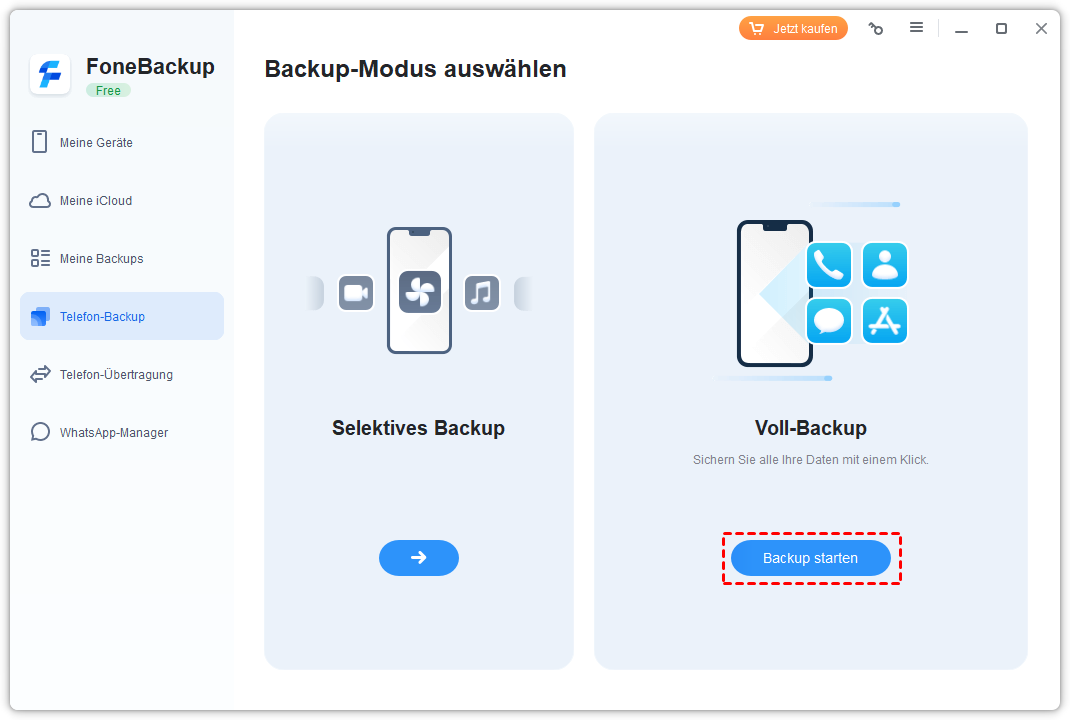The height and width of the screenshot is (720, 1070).
Task: Open WhatsApp-Manager from sidebar
Action: click(x=113, y=433)
